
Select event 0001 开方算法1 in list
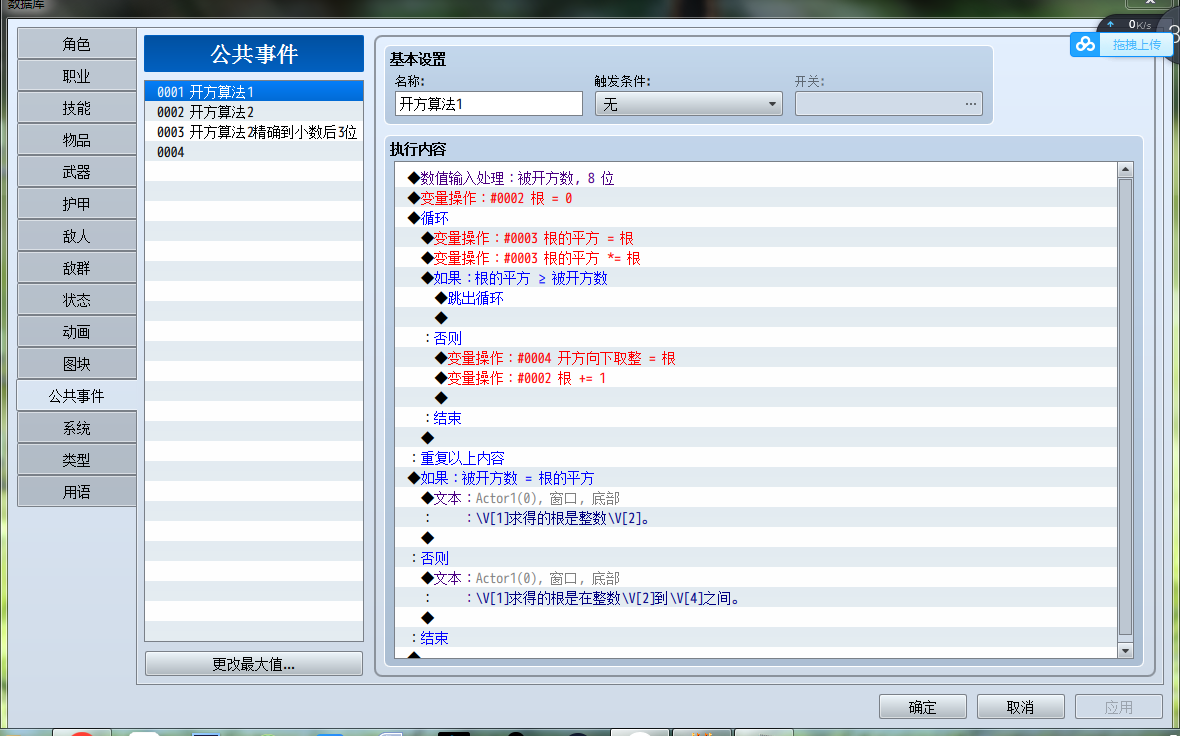254,92
